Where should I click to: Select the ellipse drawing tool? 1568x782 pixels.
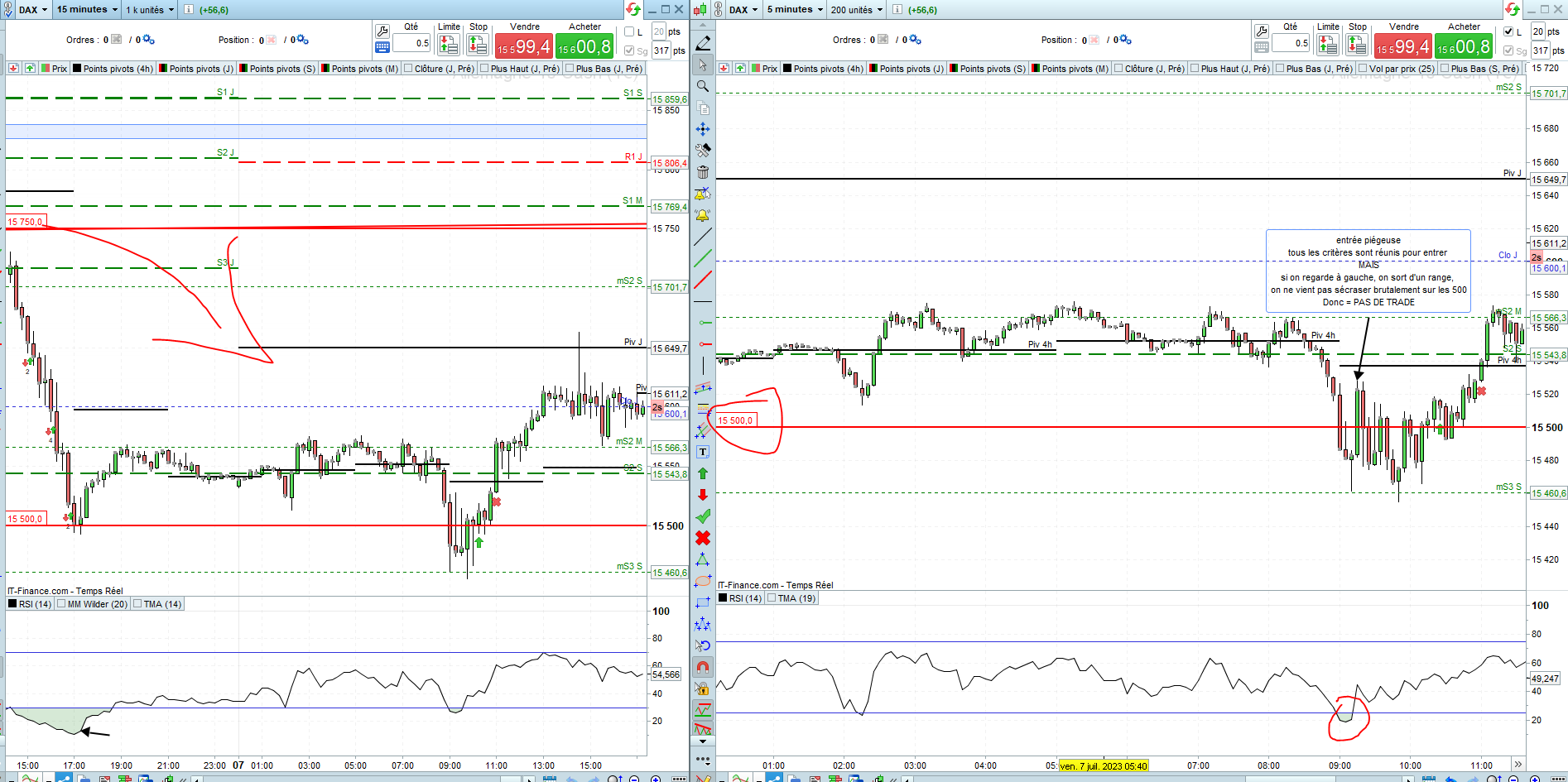click(x=703, y=581)
